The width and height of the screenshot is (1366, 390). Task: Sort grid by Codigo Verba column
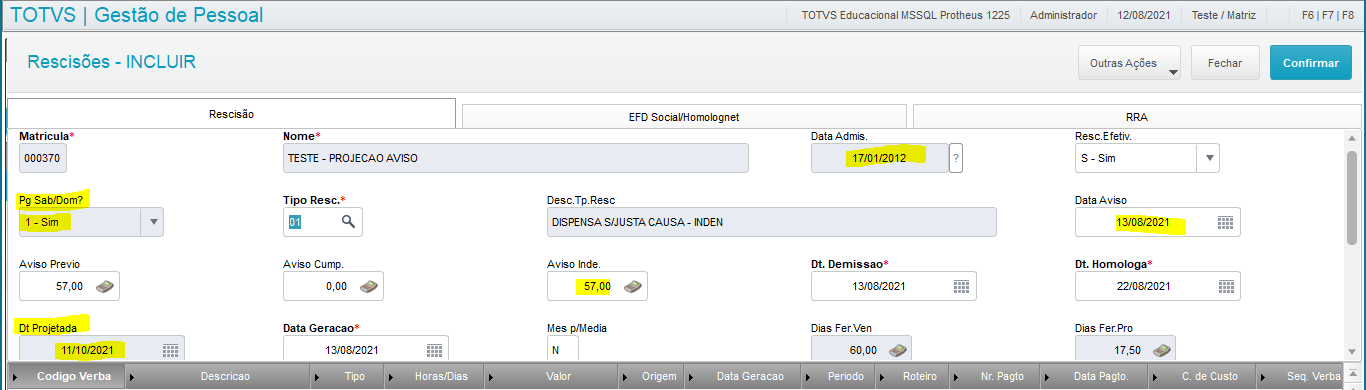67,376
